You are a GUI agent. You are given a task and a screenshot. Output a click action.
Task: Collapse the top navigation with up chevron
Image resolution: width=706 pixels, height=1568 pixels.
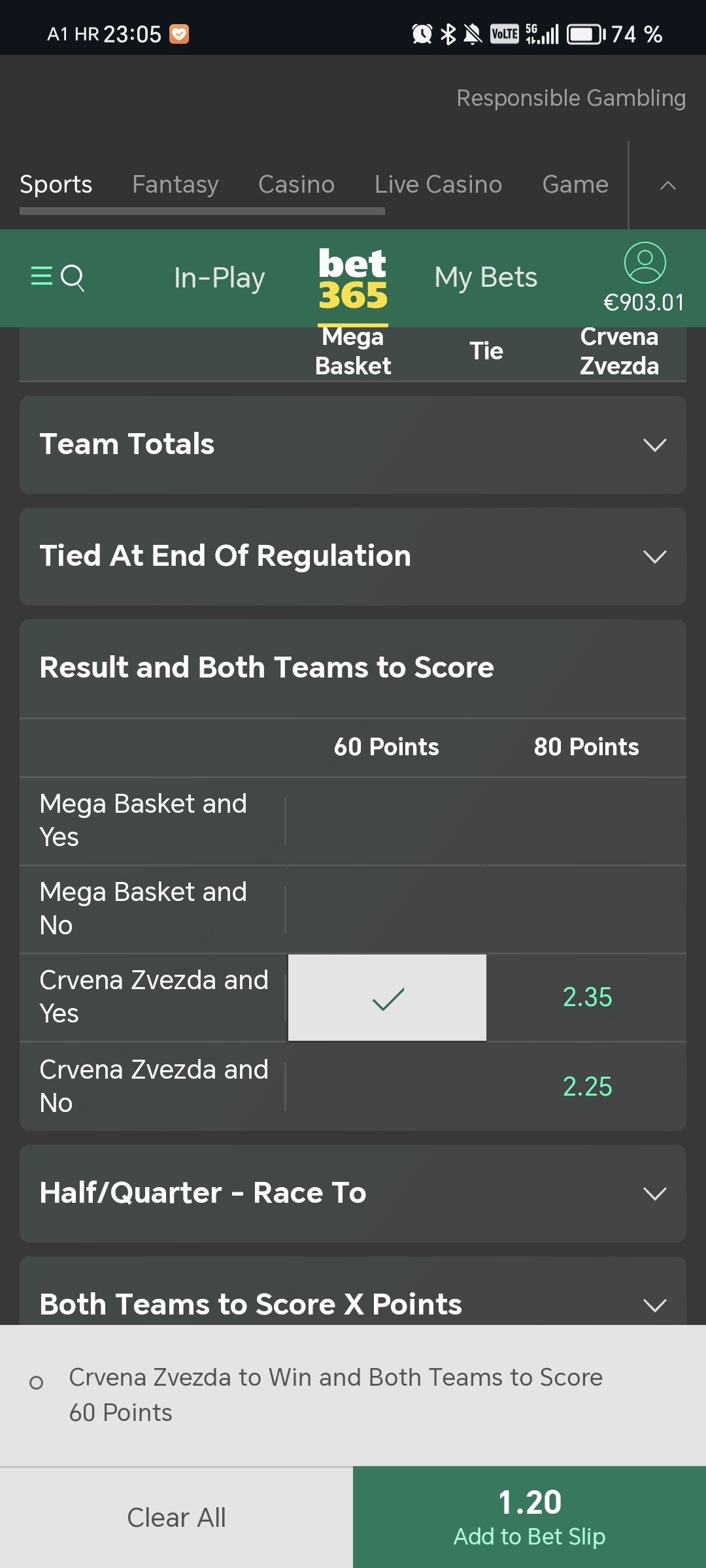point(667,186)
